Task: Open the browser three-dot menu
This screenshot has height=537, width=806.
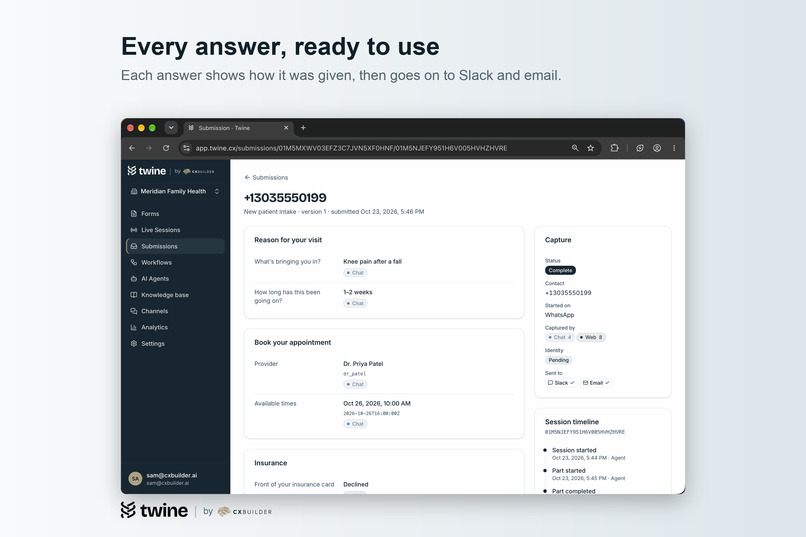Action: pos(674,148)
